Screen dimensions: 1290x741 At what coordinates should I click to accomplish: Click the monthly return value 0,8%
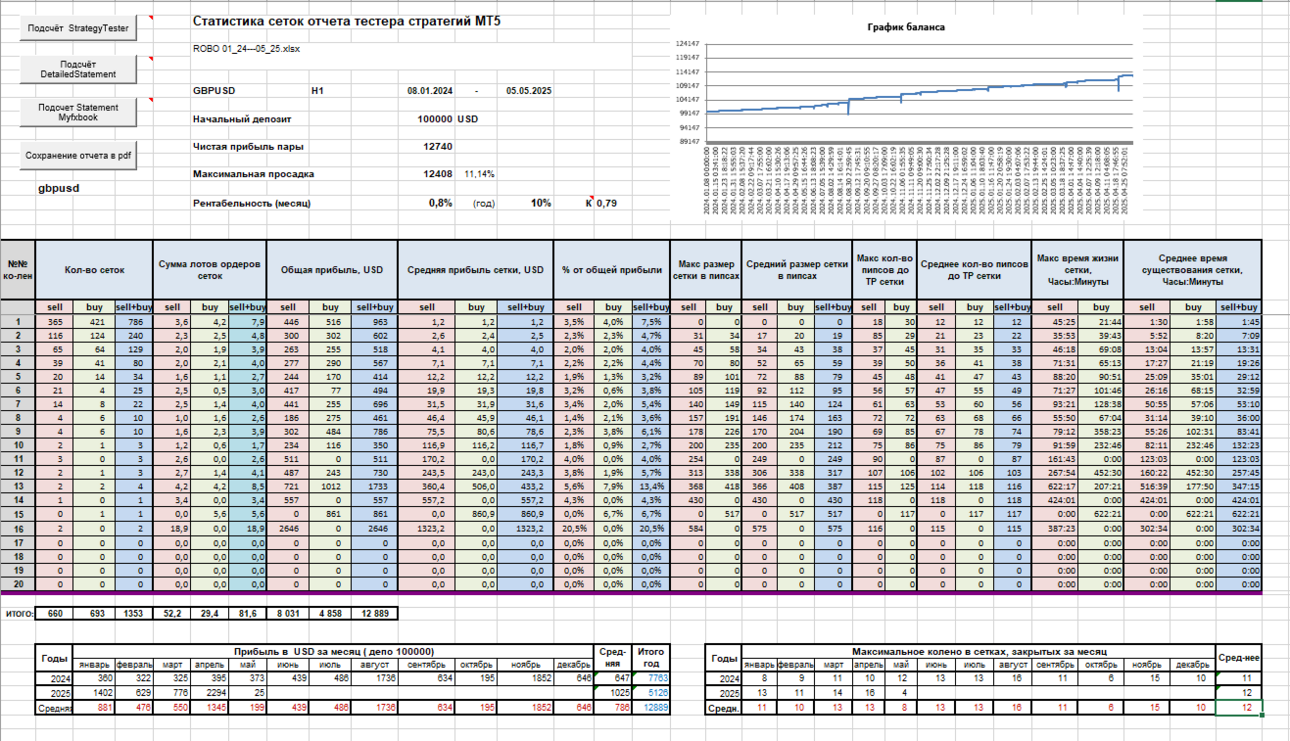441,203
